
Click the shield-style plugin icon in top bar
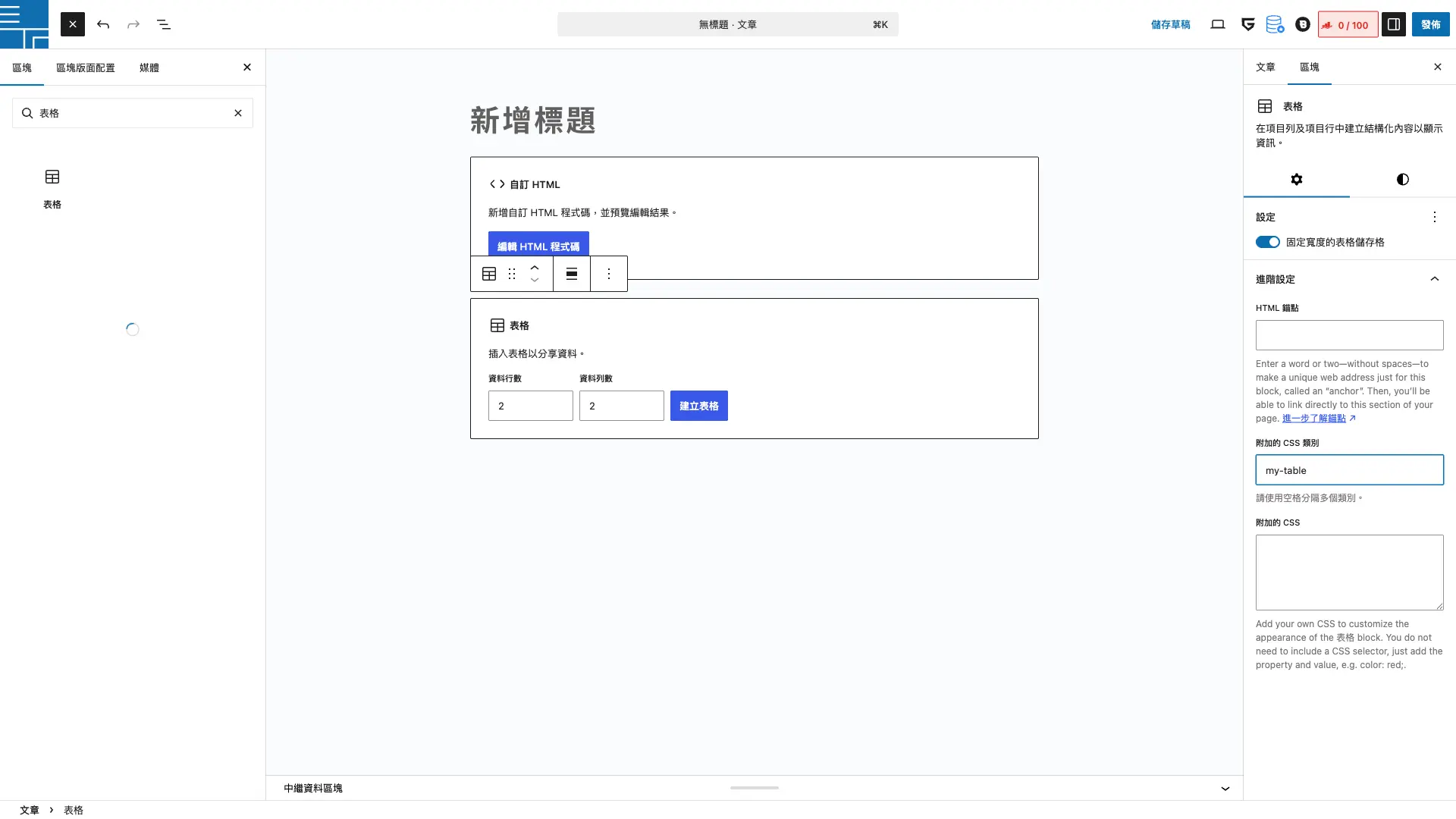click(x=1247, y=24)
